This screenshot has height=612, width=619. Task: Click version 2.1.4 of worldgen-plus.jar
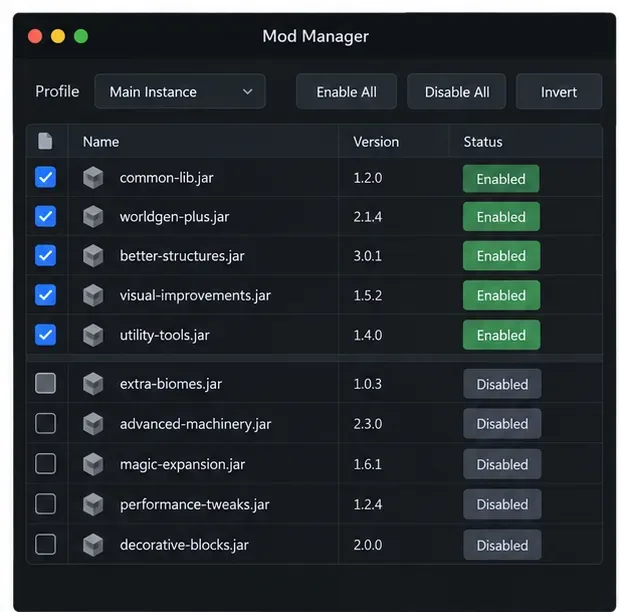pos(368,217)
